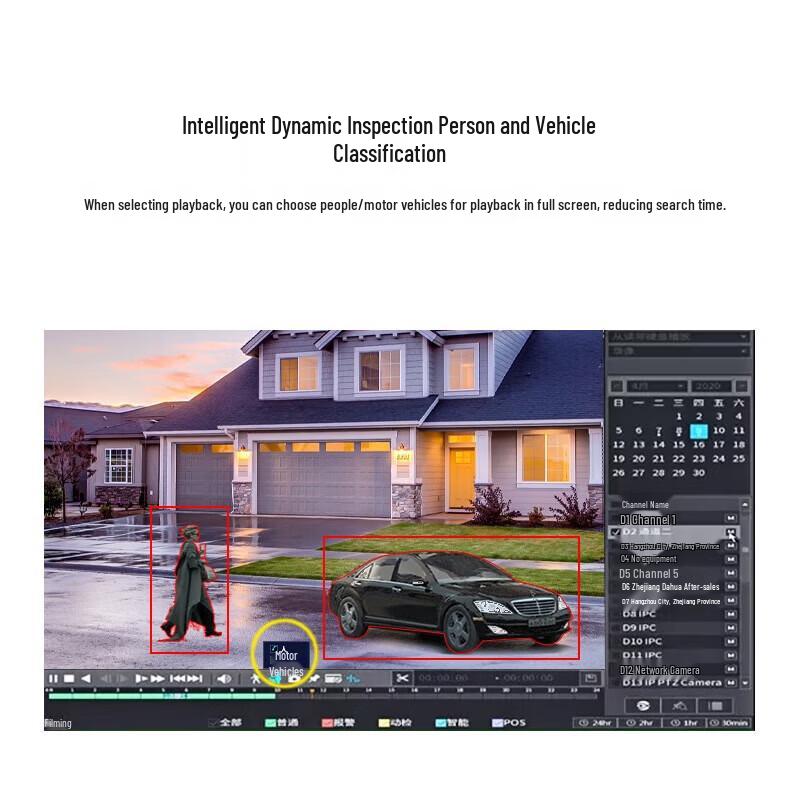This screenshot has height=800, width=800.
Task: Click the stream icon beside D9 IPC
Action: coord(731,628)
